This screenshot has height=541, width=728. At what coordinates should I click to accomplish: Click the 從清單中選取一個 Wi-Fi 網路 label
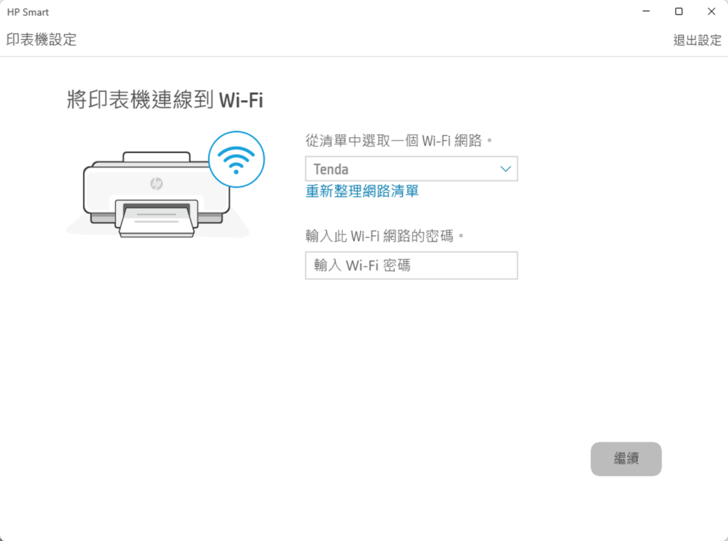[399, 141]
